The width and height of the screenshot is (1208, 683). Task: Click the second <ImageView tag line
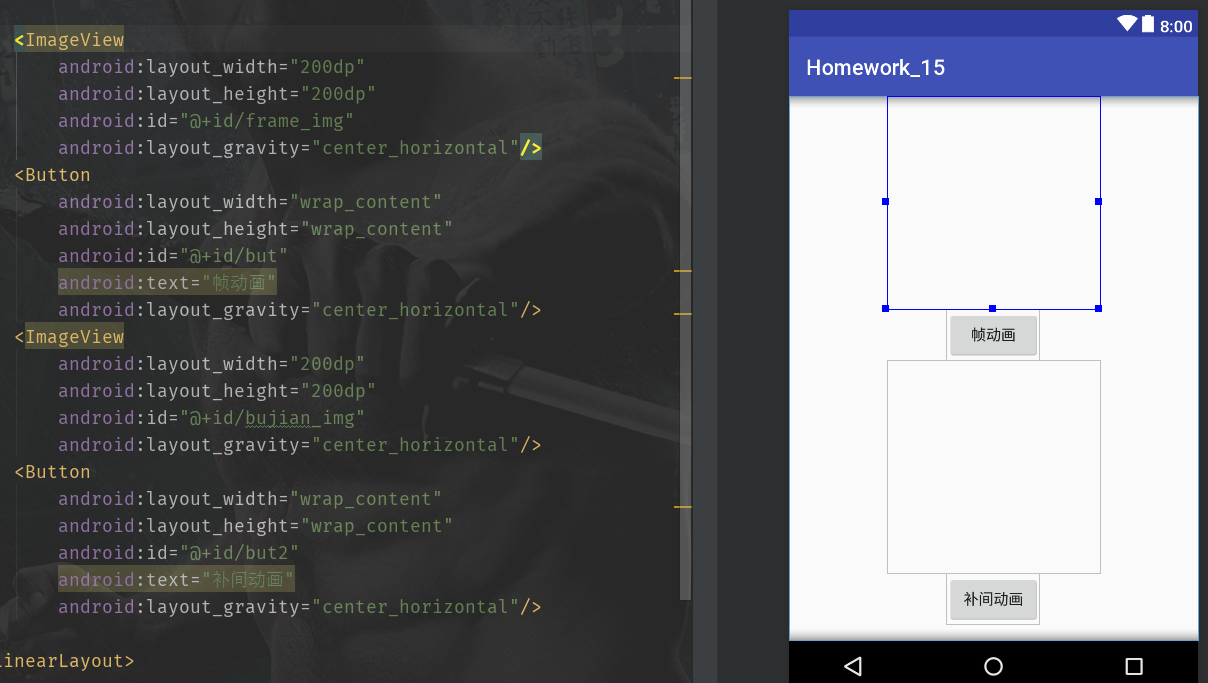click(69, 337)
